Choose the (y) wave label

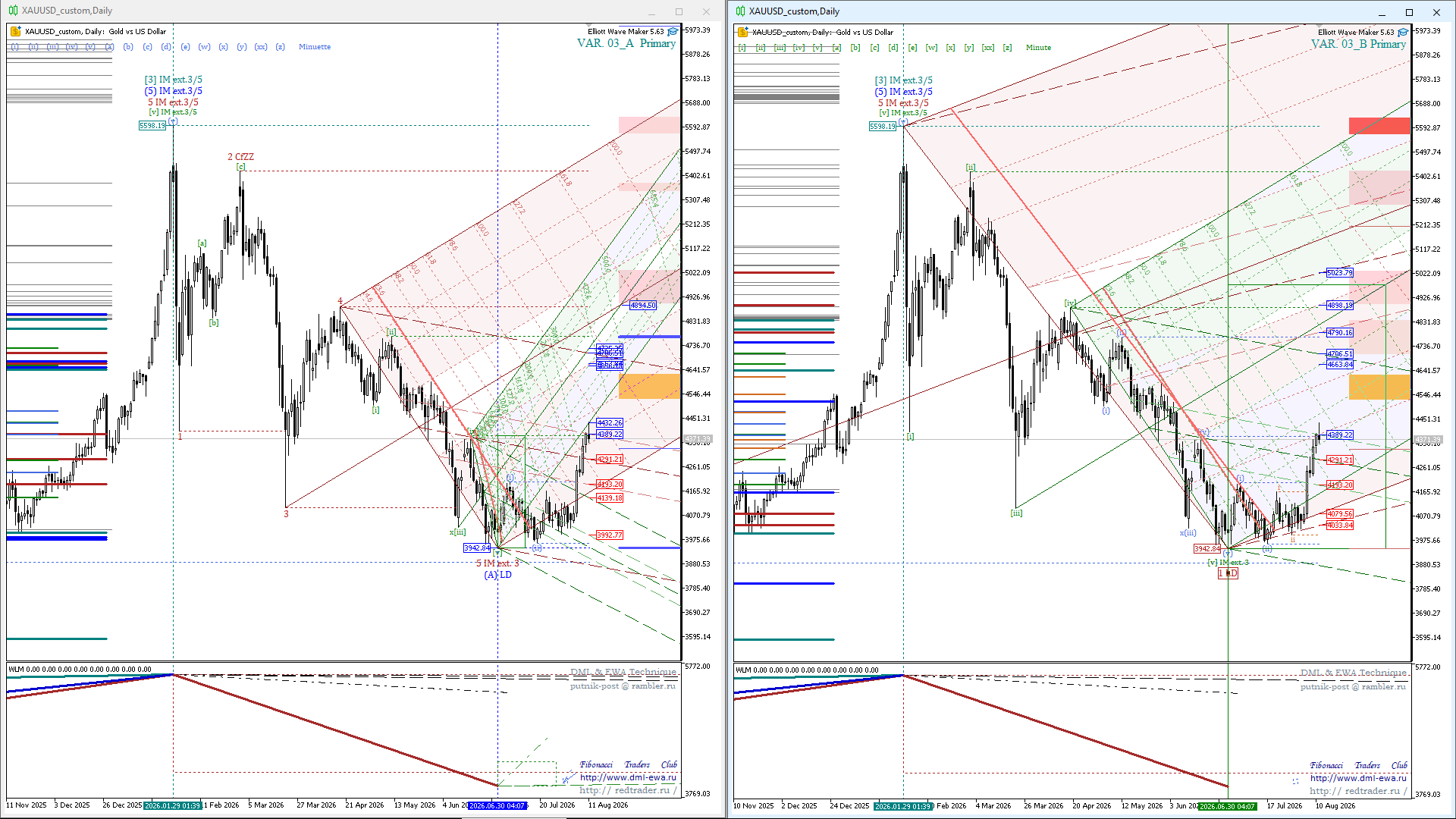pyautogui.click(x=242, y=47)
